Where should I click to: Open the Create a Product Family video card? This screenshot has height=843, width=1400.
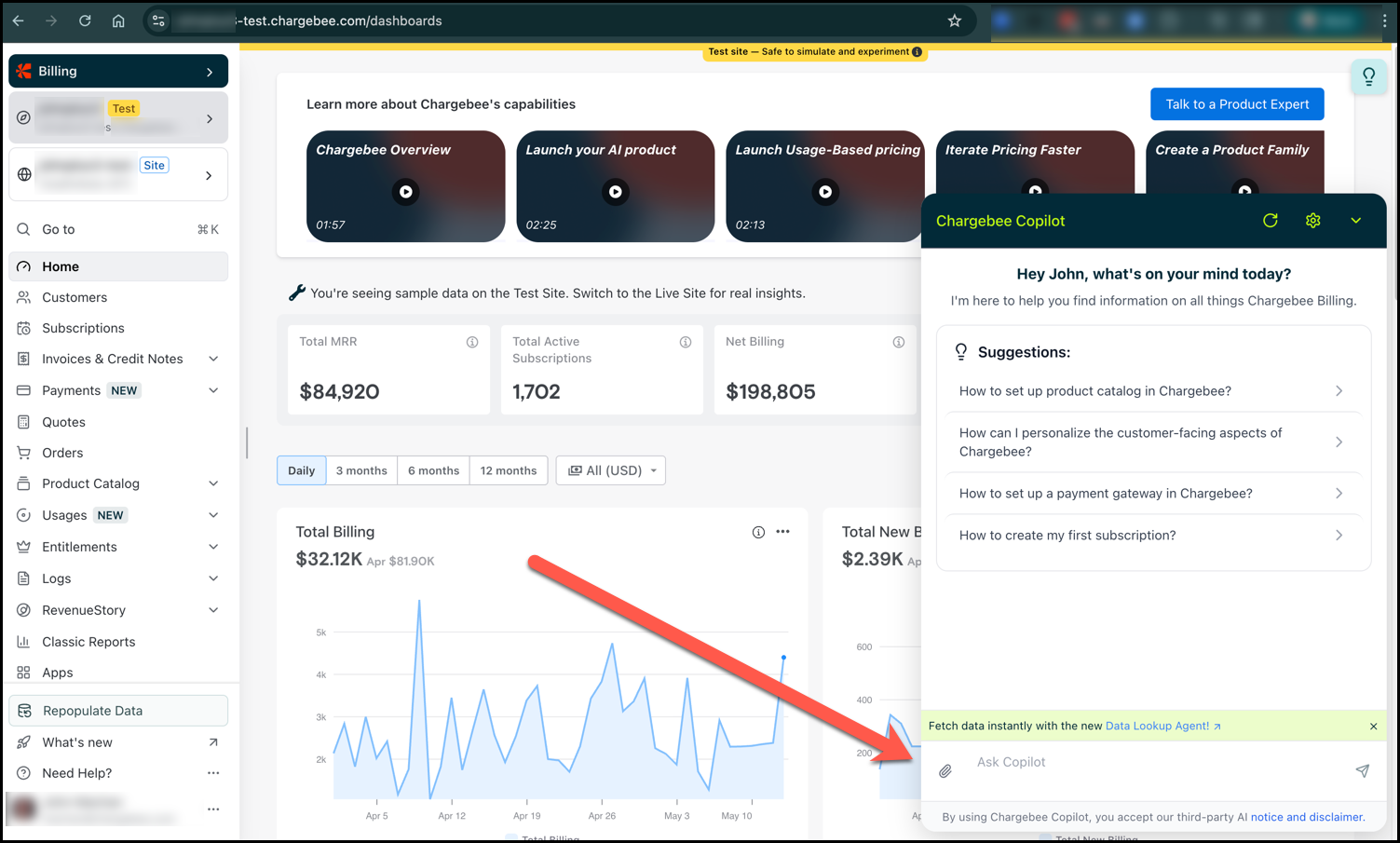(x=1235, y=162)
